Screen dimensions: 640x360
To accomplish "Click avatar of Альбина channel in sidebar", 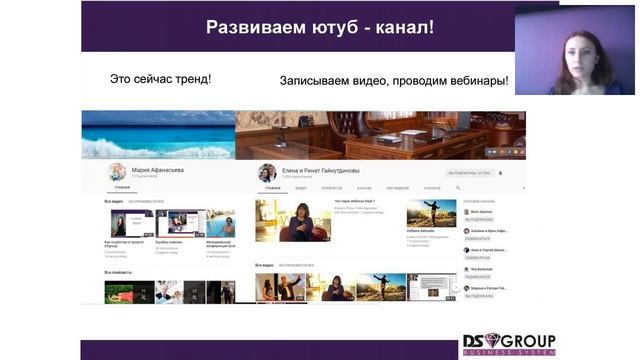I will click(x=466, y=231).
